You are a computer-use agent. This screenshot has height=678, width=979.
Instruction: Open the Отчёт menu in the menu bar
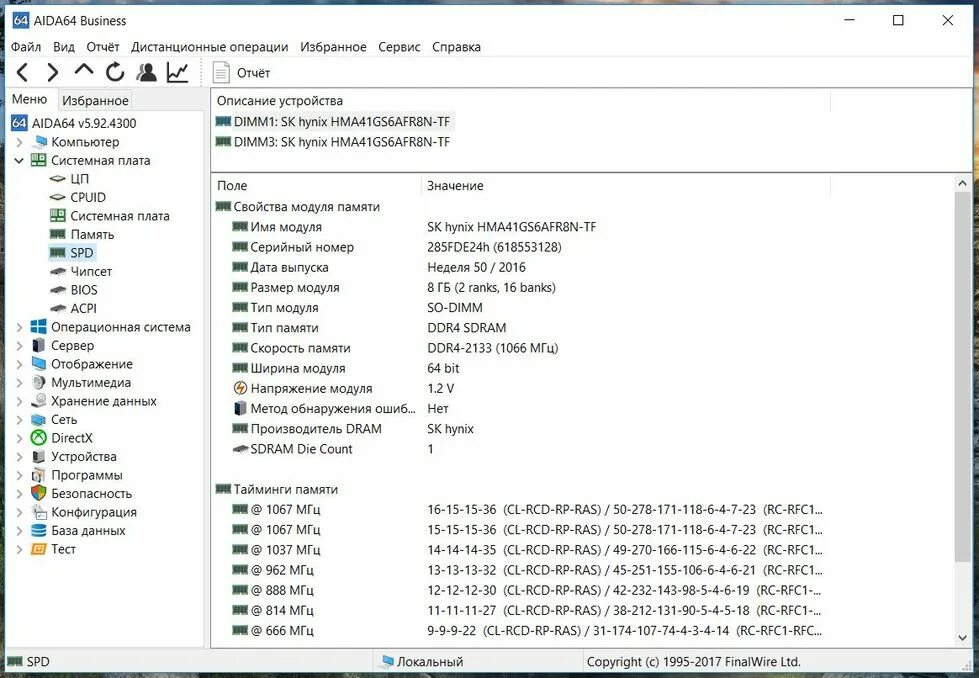click(x=103, y=47)
